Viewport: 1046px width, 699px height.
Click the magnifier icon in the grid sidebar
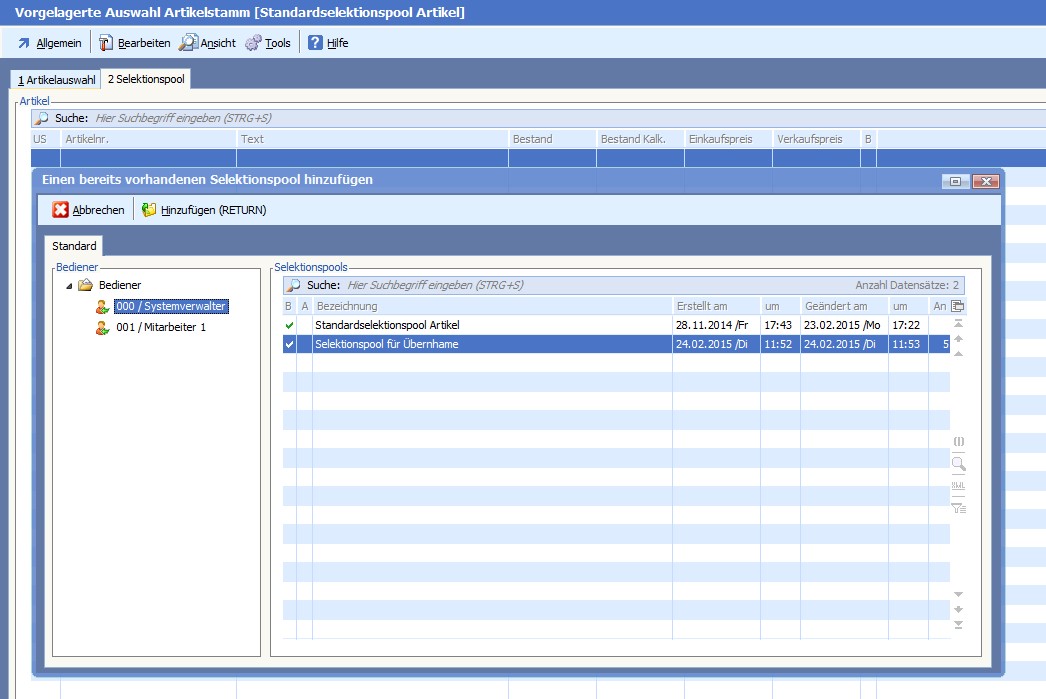[958, 464]
